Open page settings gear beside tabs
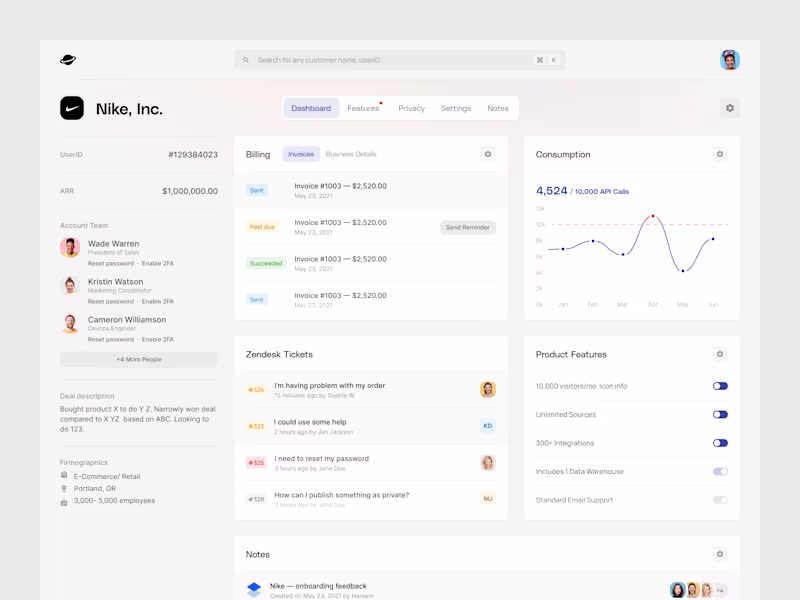Screen dimensions: 800x600 pos(730,108)
